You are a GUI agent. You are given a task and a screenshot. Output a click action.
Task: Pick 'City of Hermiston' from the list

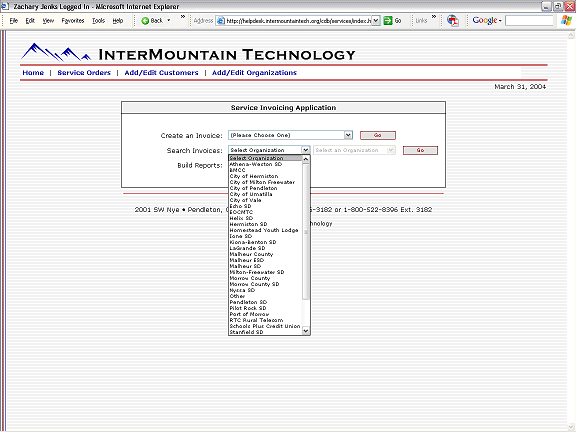point(265,176)
